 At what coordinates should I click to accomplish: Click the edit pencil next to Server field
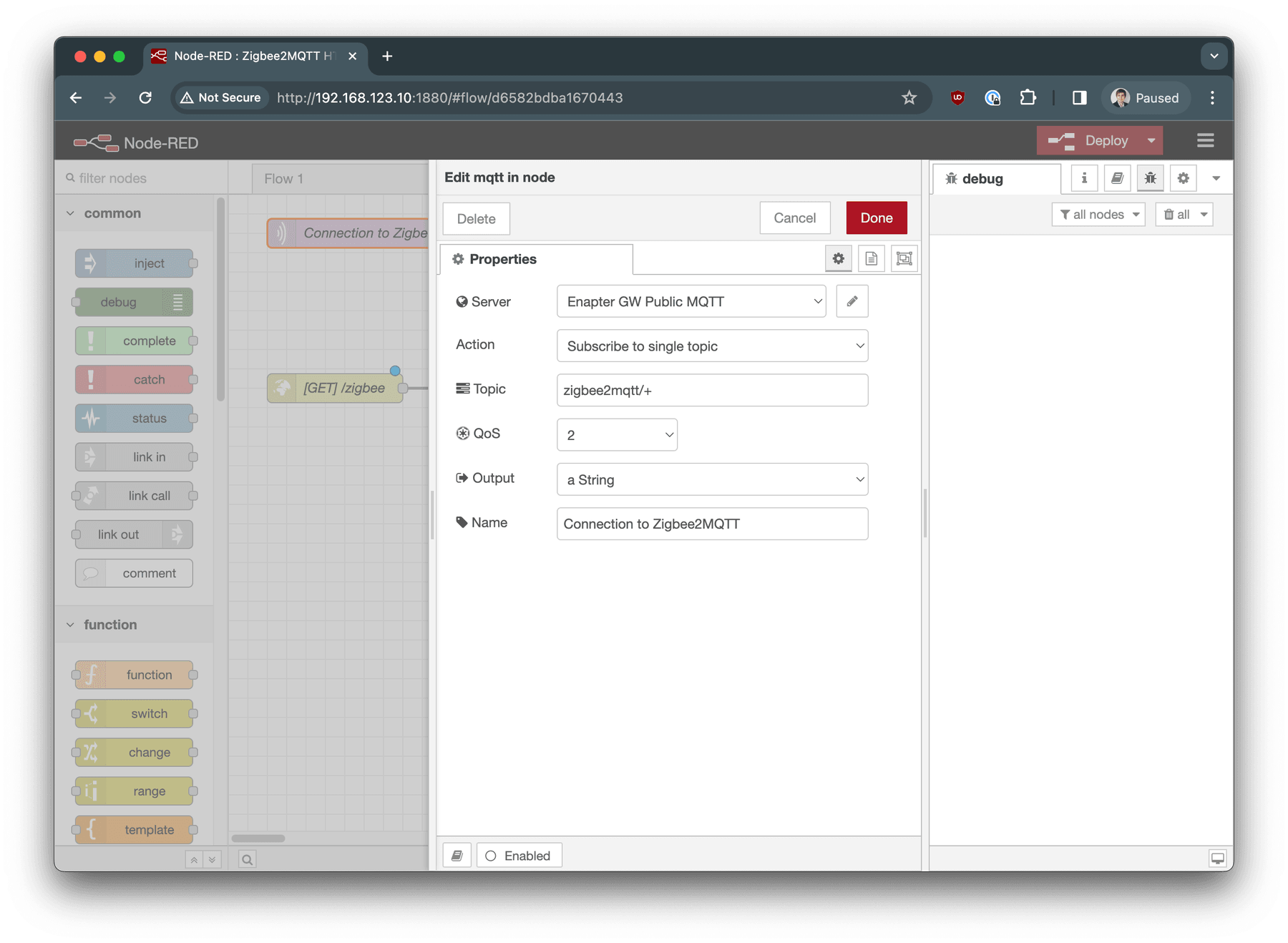coord(852,301)
